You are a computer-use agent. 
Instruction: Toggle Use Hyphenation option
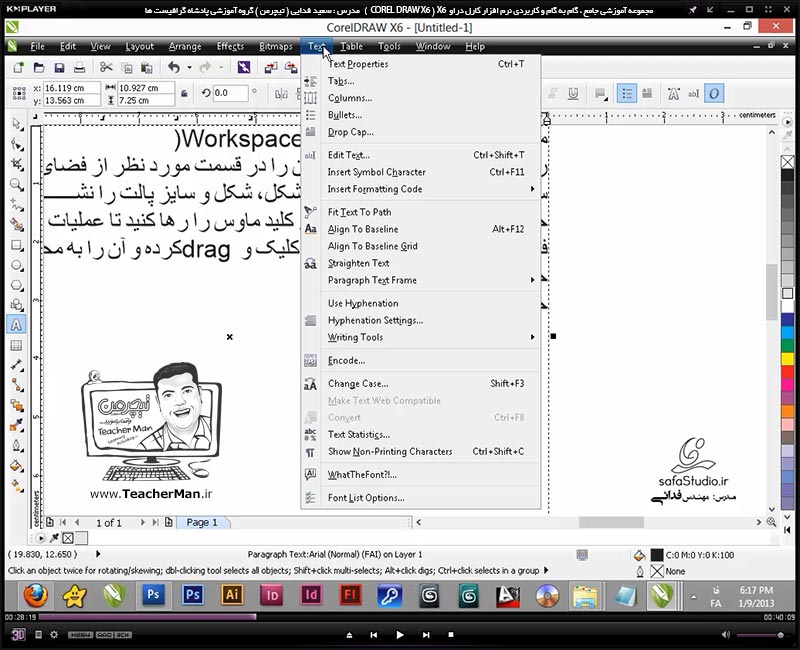(x=421, y=303)
